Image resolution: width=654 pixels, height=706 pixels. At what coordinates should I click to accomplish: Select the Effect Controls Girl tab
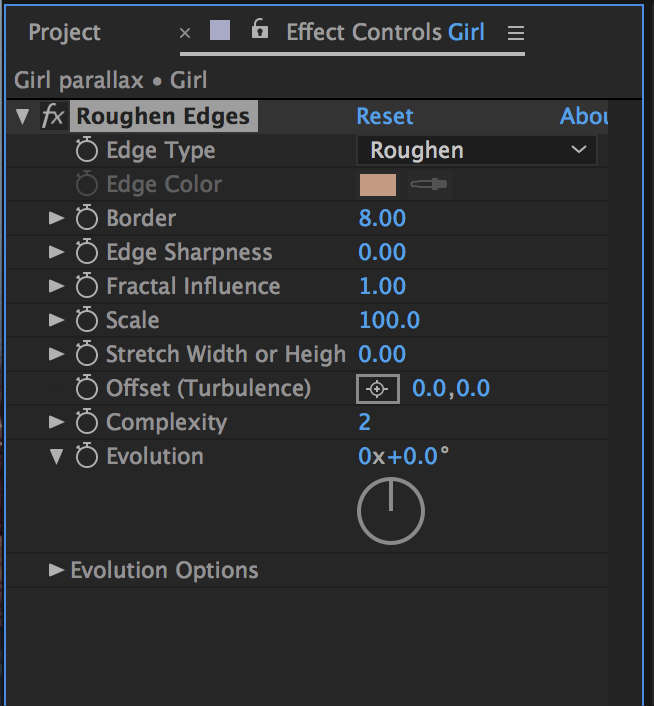(x=385, y=32)
